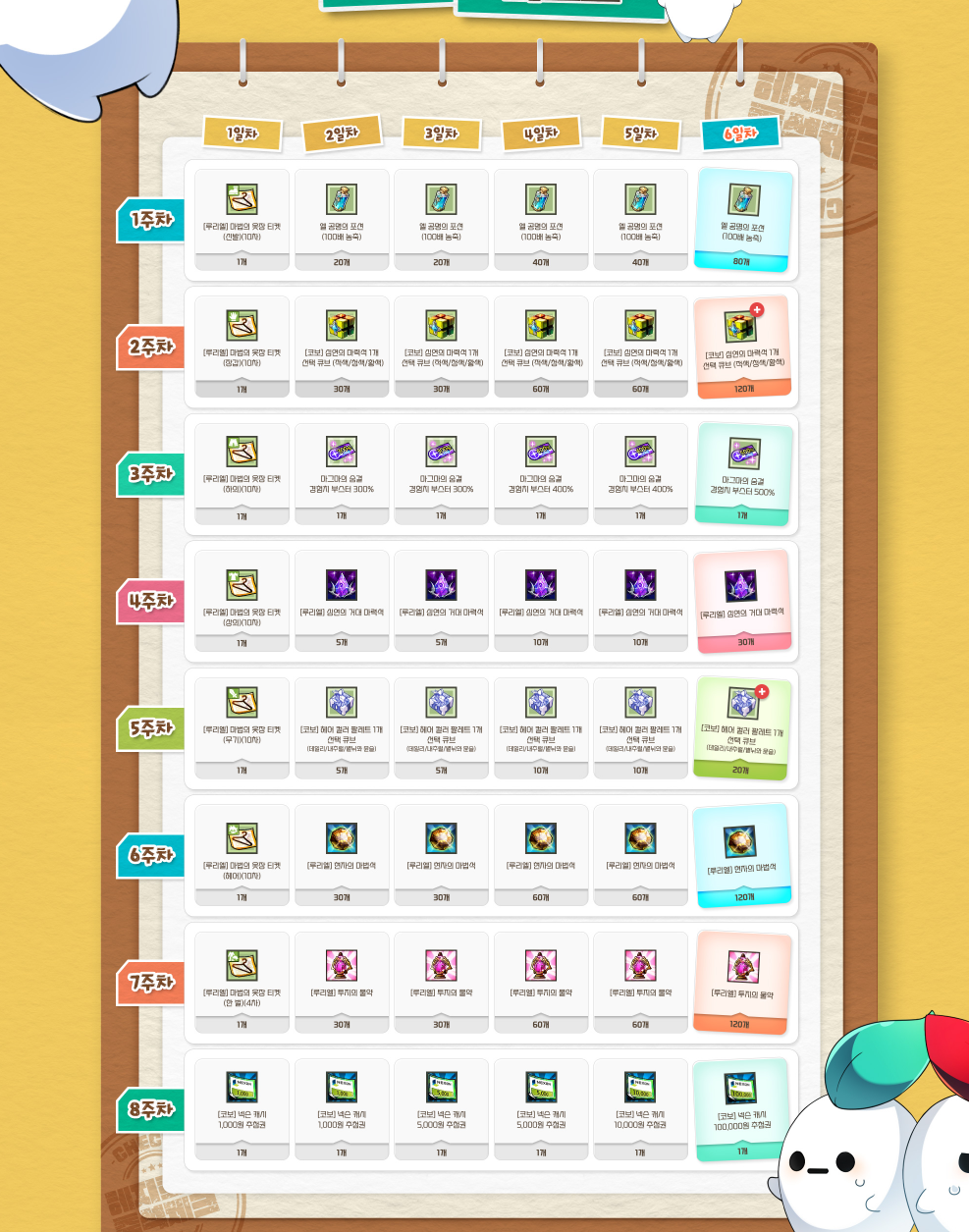Viewport: 969px width, 1232px height.
Task: Click the 1주차 6일차 highlighted potion icon
Action: pos(743,199)
